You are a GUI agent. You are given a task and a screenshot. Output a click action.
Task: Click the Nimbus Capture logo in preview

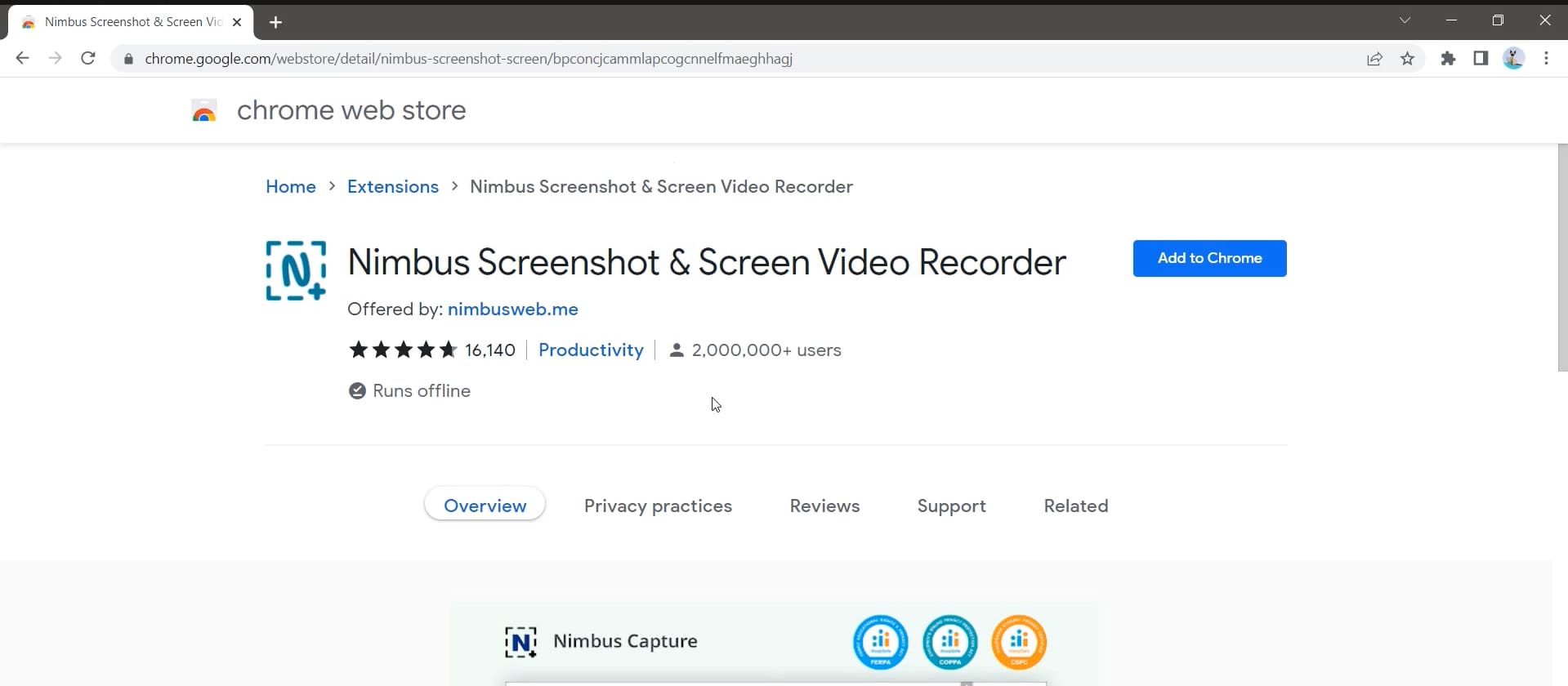pyautogui.click(x=520, y=642)
